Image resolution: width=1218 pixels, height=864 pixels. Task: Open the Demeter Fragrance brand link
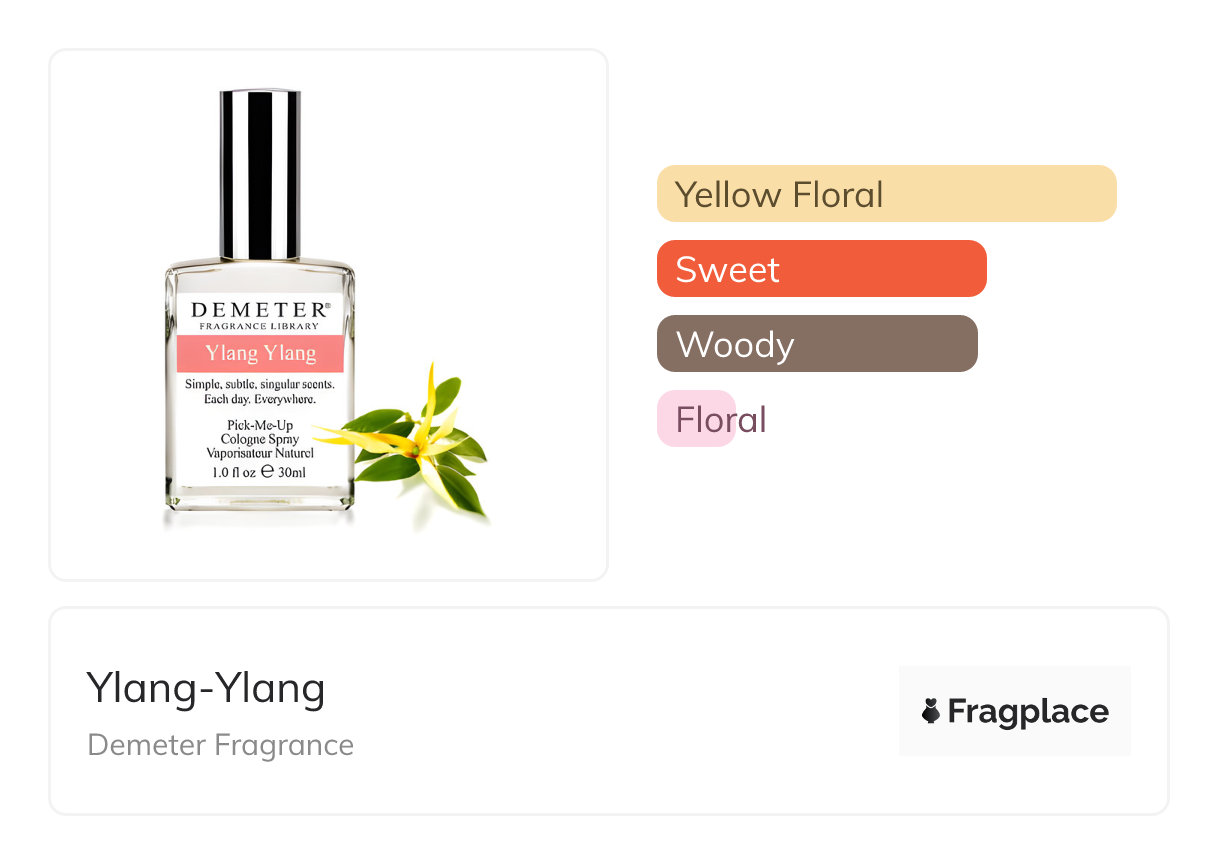[221, 745]
